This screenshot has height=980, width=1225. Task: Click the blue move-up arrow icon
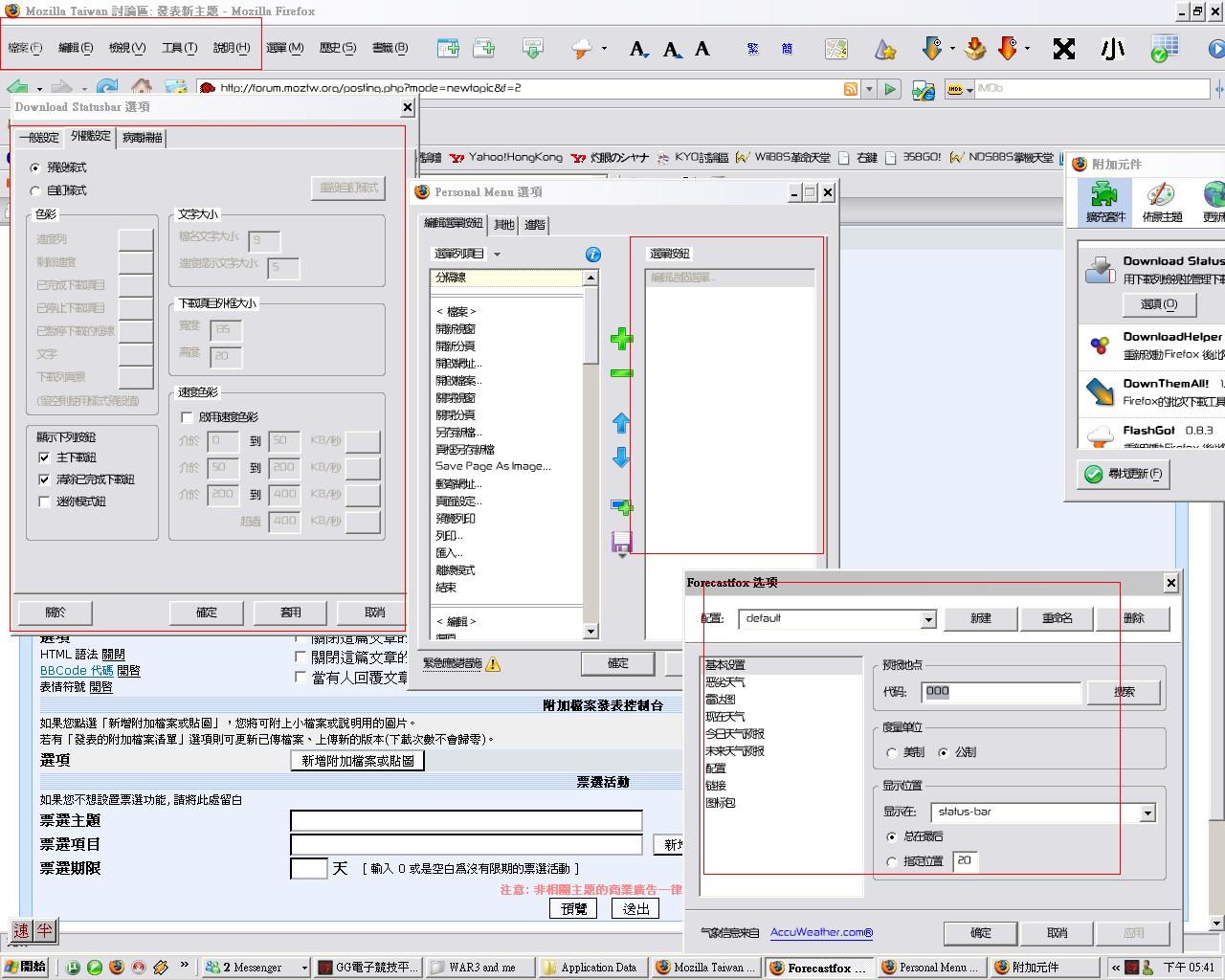(621, 422)
